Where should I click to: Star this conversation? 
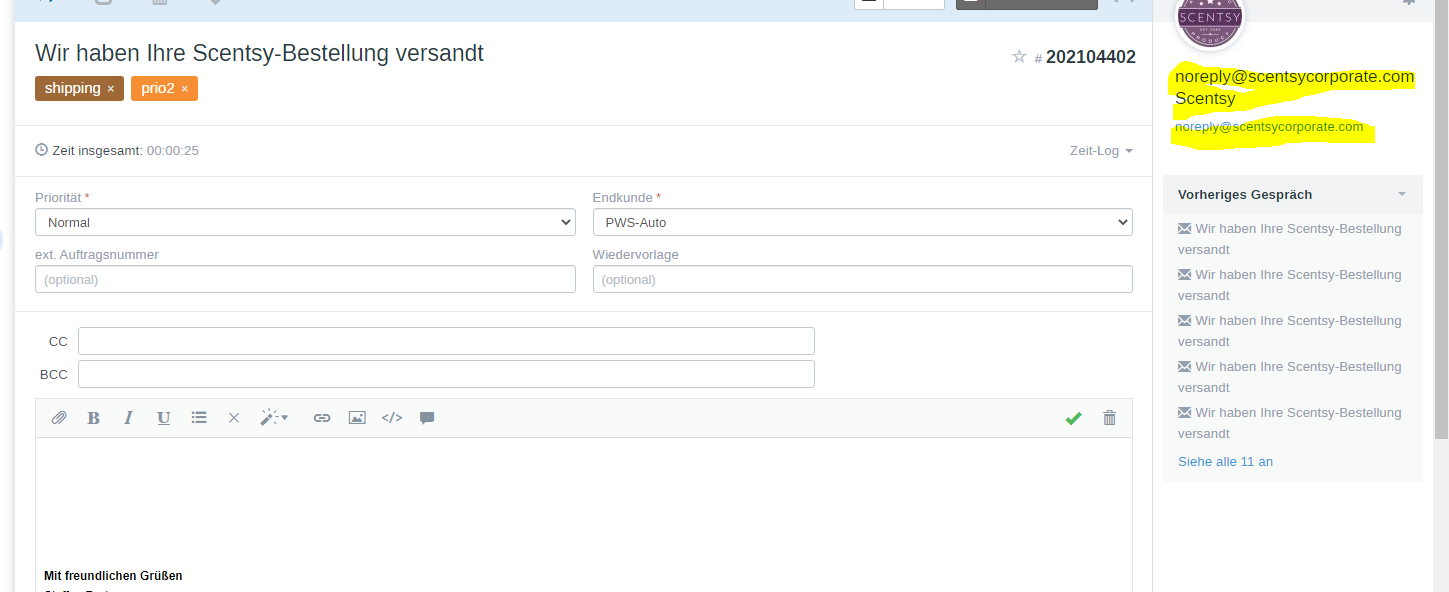tap(1019, 57)
